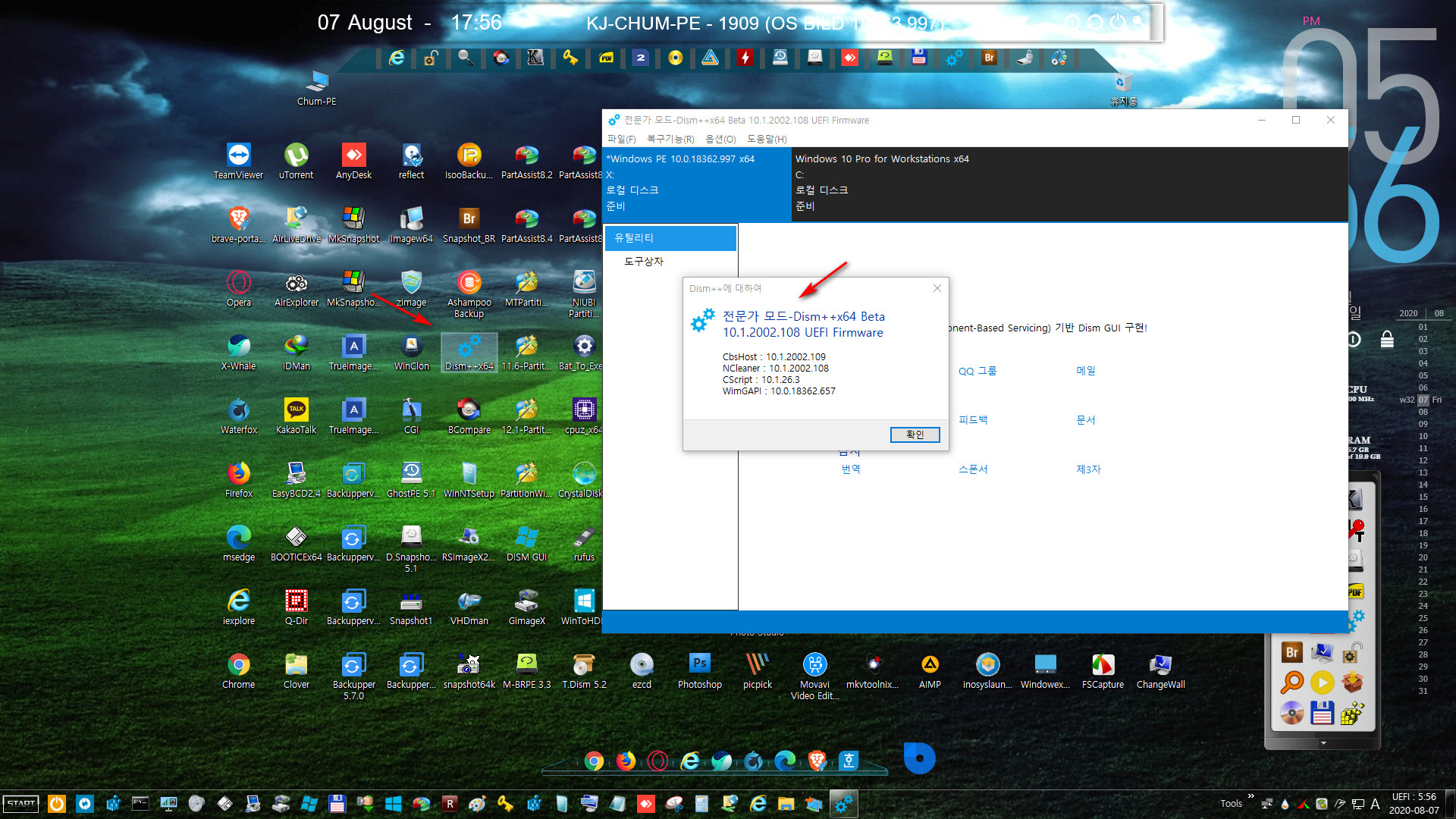The width and height of the screenshot is (1456, 819).
Task: Click the Br icon in the right side dock
Action: tap(1291, 652)
